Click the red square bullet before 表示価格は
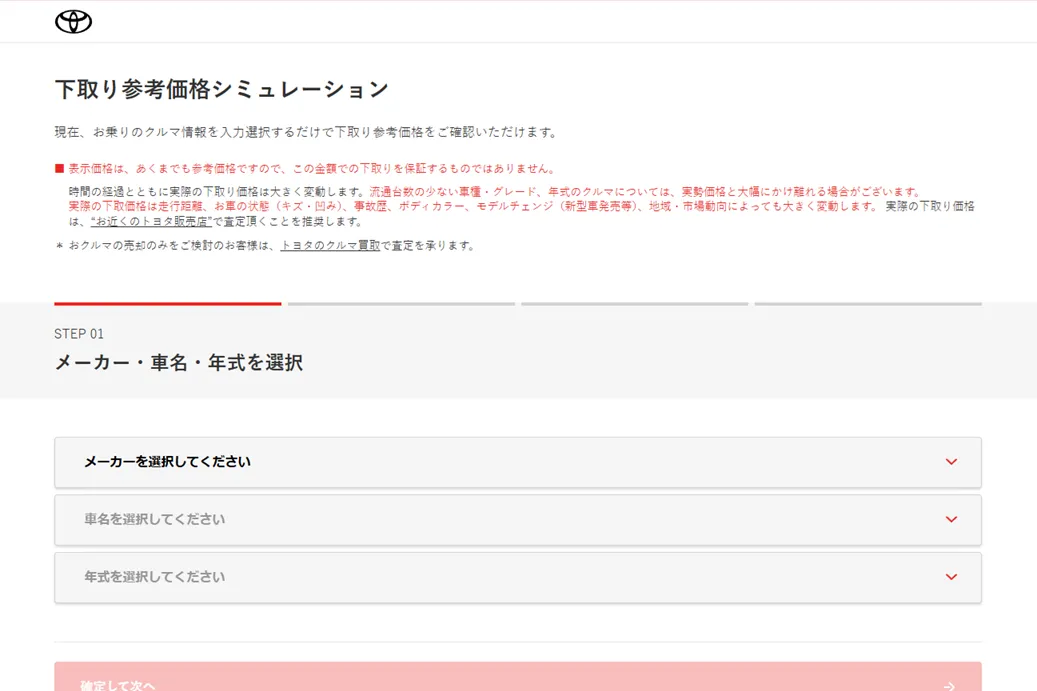This screenshot has width=1037, height=691. (60, 169)
